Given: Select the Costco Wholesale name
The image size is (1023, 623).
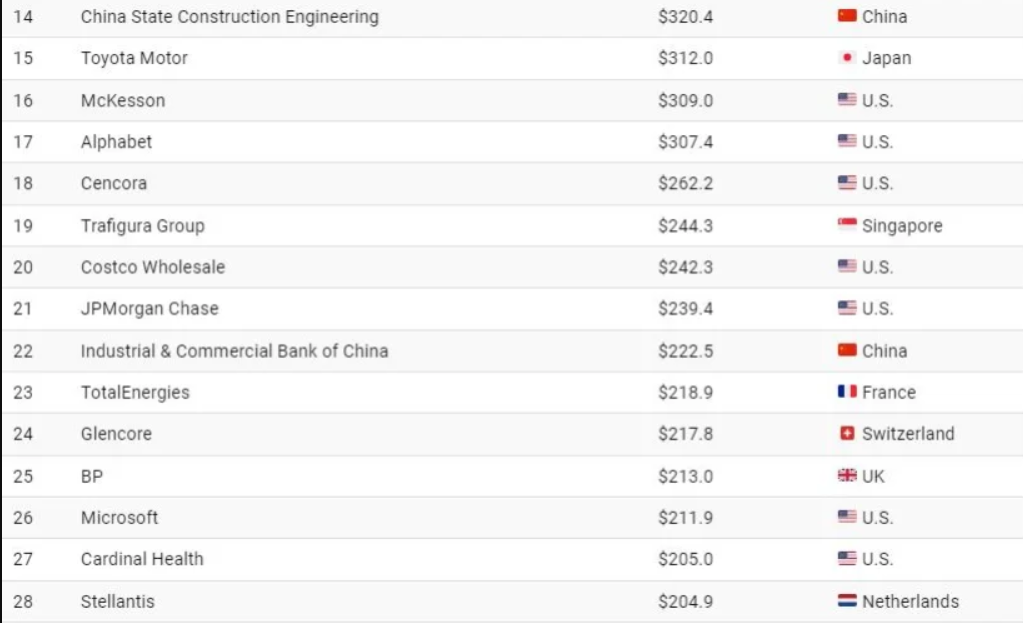Looking at the screenshot, I should 153,267.
